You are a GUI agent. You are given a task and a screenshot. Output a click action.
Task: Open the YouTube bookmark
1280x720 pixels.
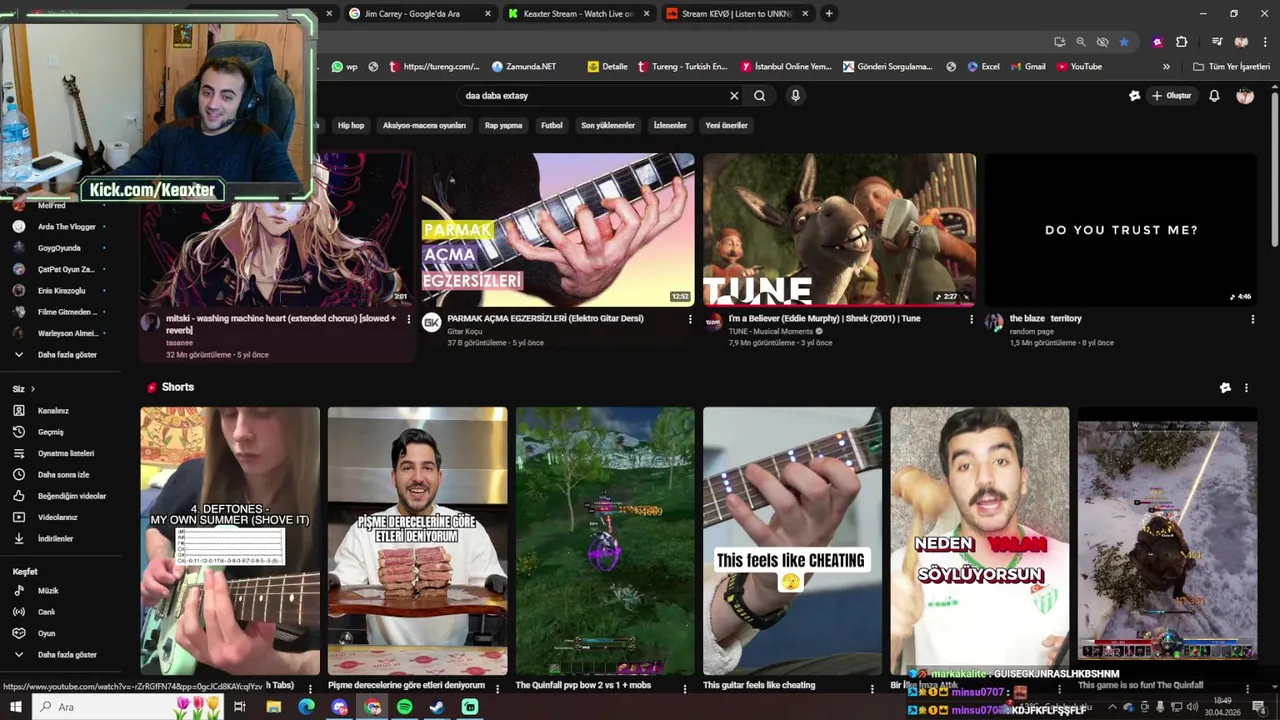1079,67
